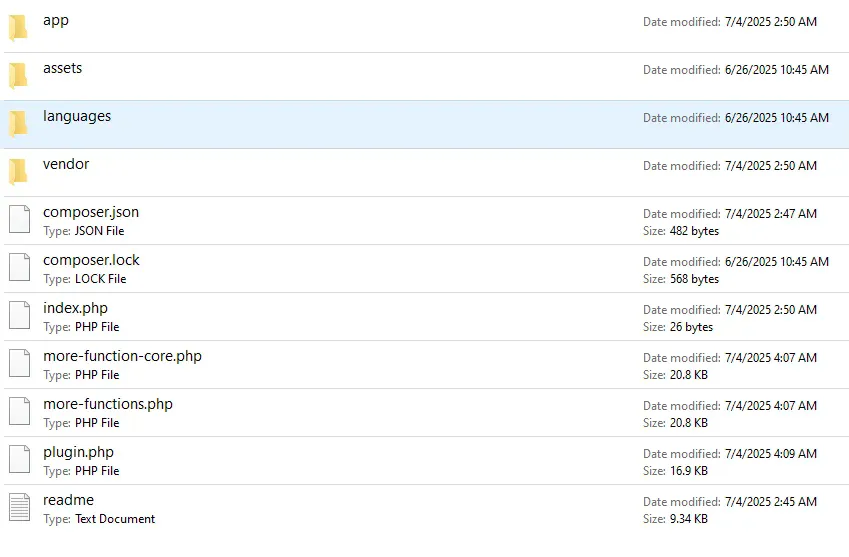The image size is (849, 557).
Task: Click the index.php file icon
Action: pos(19,316)
